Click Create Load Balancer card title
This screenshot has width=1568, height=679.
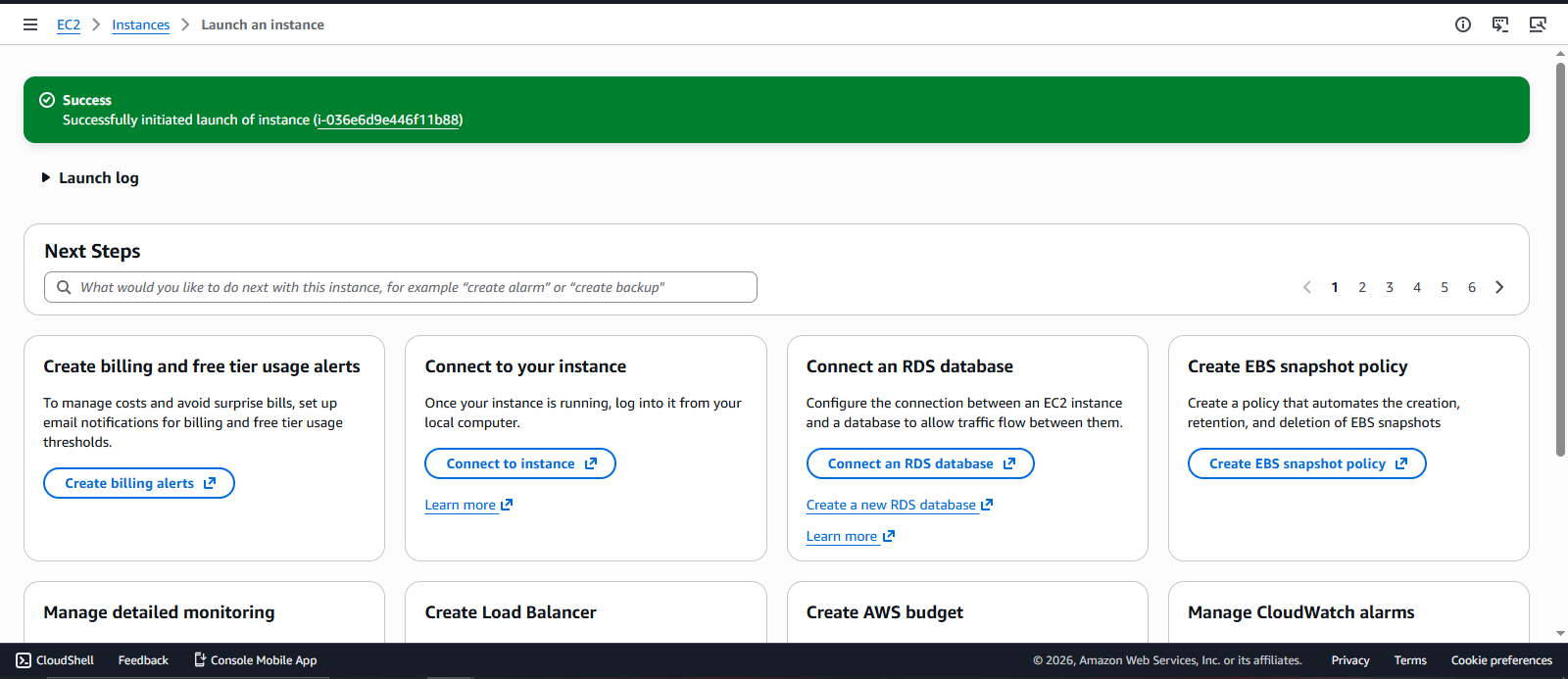511,612
